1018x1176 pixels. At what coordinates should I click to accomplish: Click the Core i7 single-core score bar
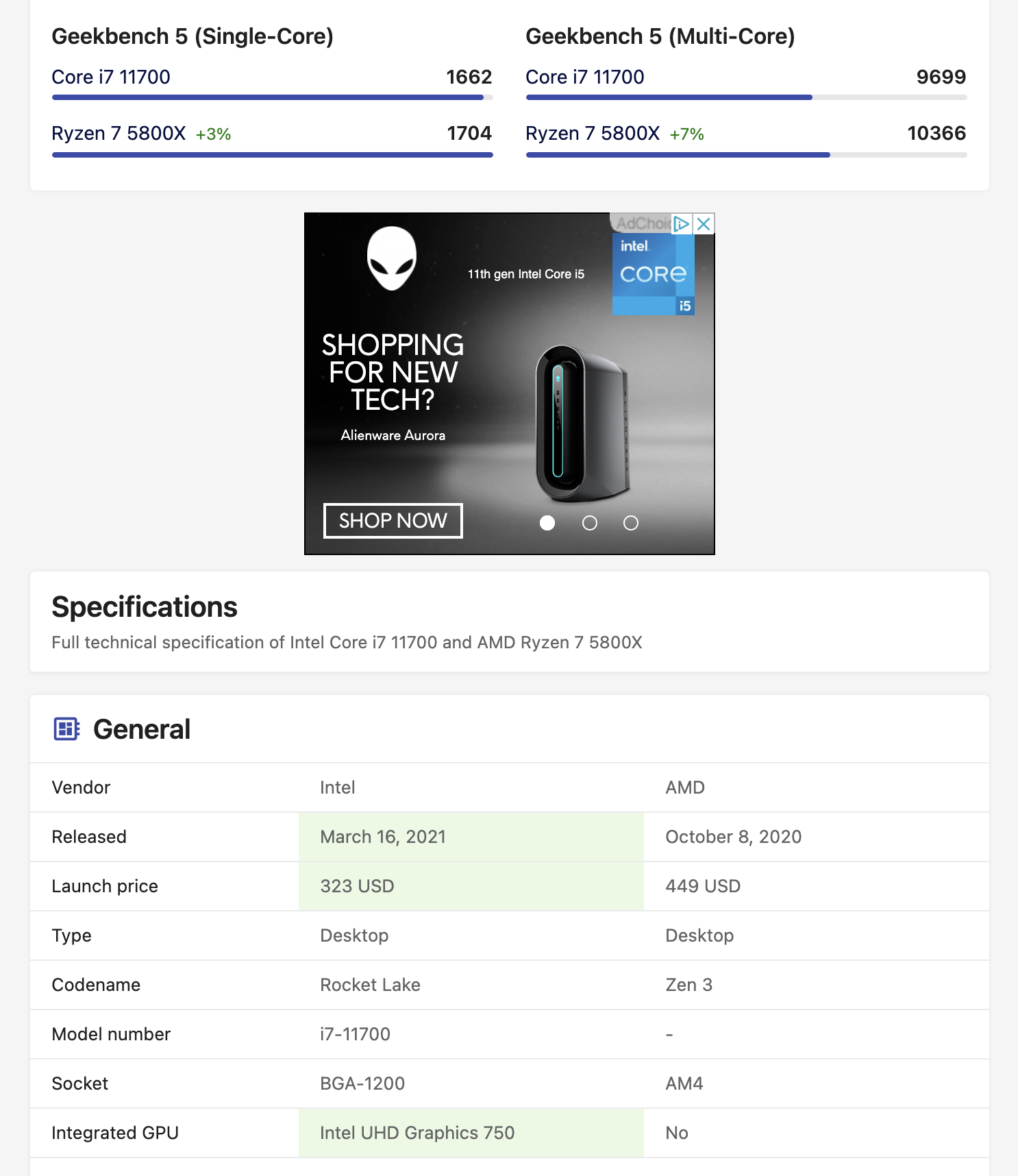point(273,97)
